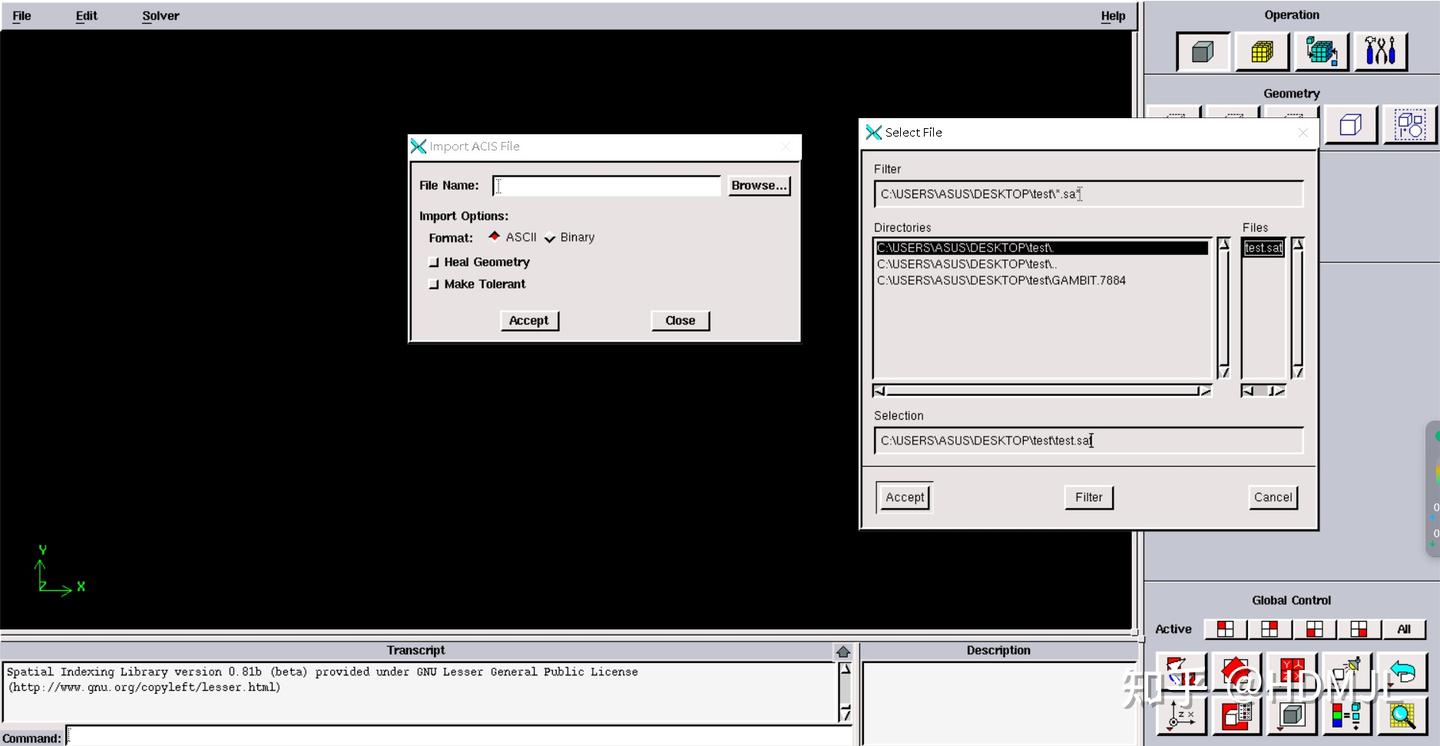Open the Tools operation icon
The width and height of the screenshot is (1440, 746).
[1380, 51]
